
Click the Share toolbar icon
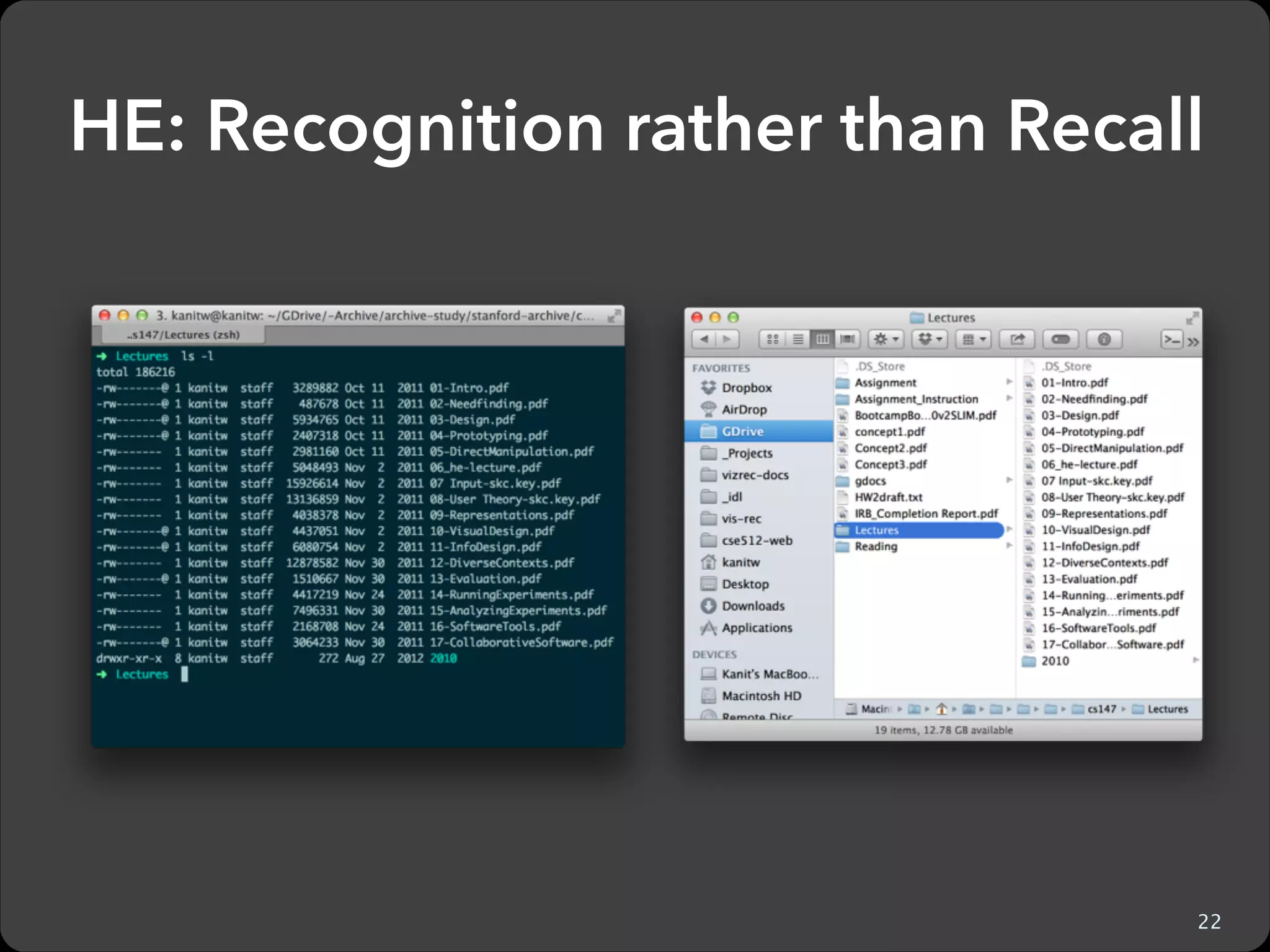tap(1017, 339)
